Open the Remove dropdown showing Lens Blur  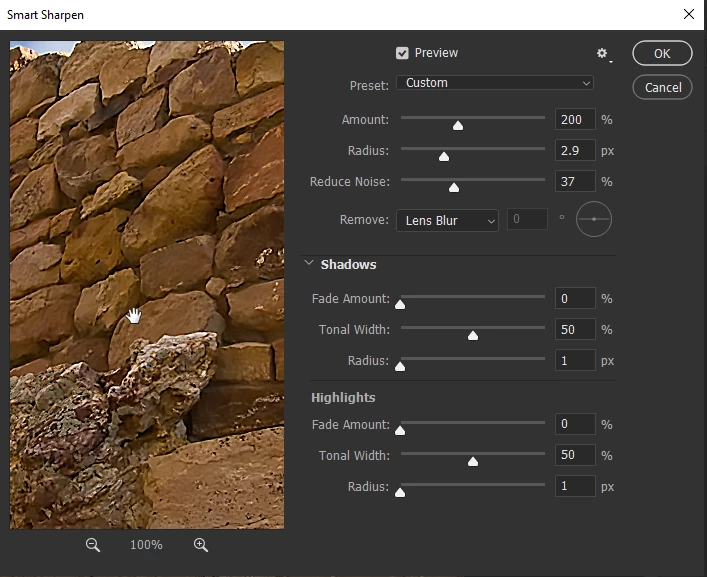pyautogui.click(x=447, y=220)
